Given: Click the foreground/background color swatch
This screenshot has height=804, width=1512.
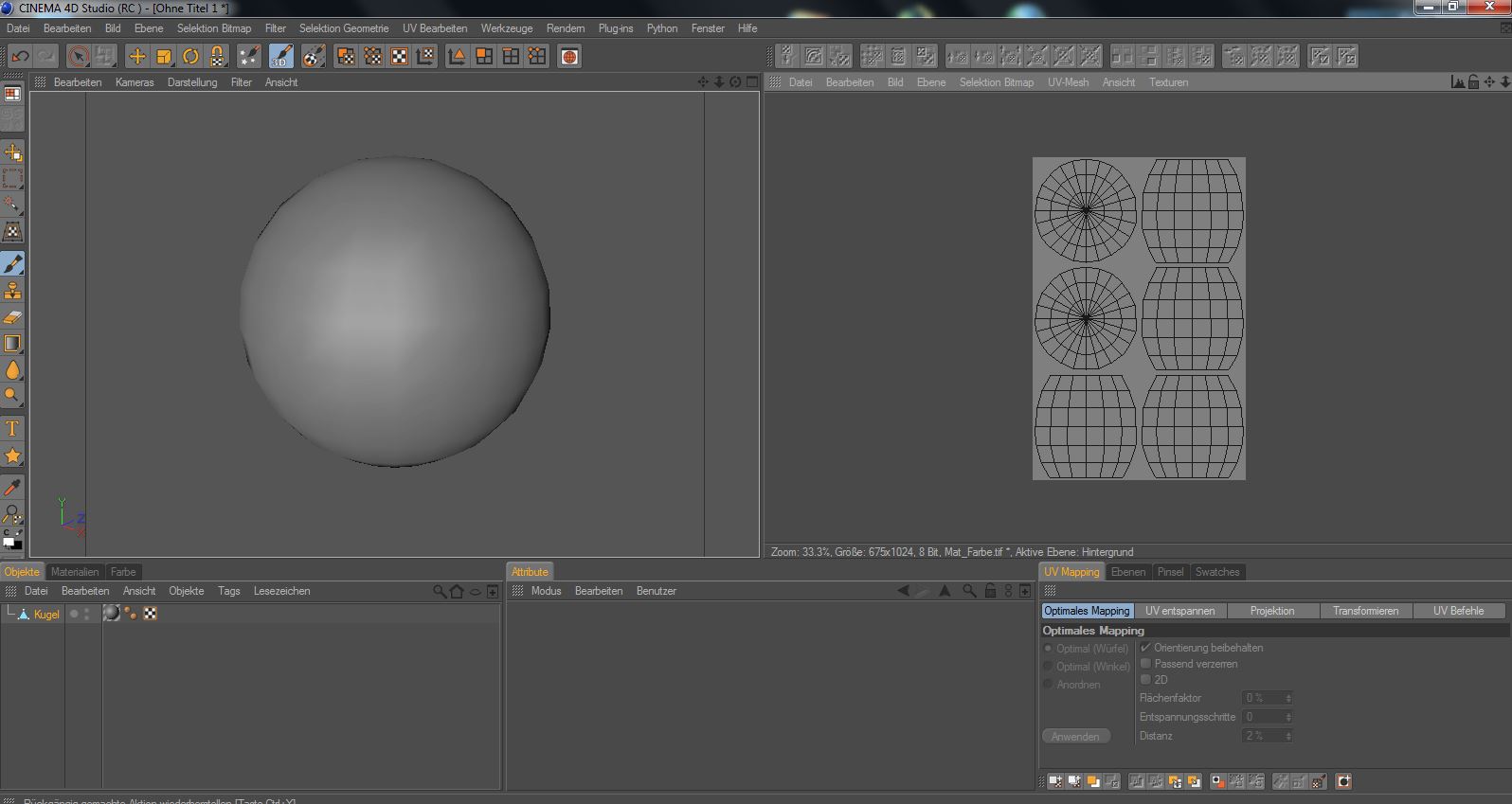Looking at the screenshot, I should pyautogui.click(x=12, y=541).
